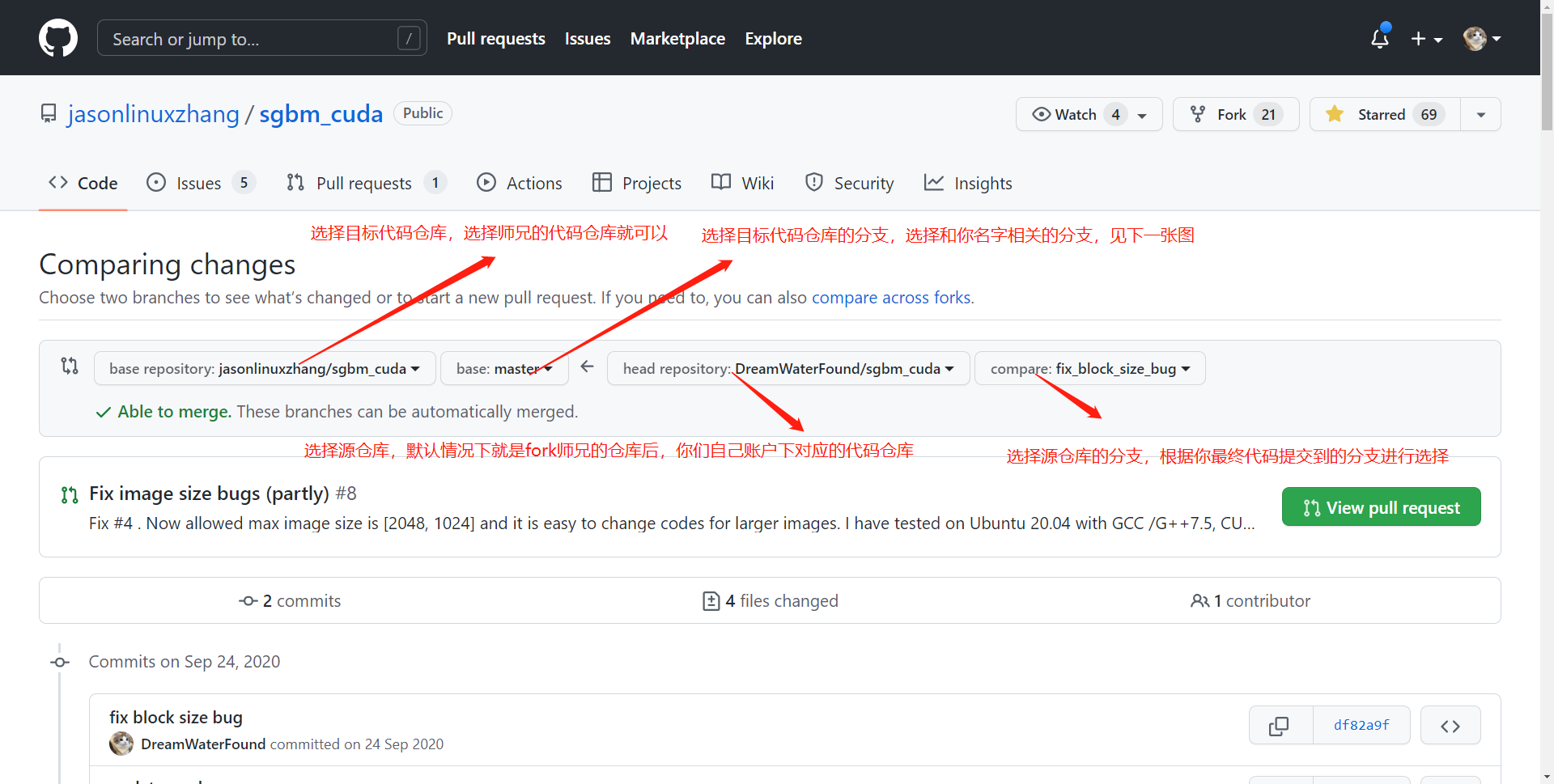The image size is (1554, 784).
Task: Click the Public visibility badge
Action: [422, 113]
